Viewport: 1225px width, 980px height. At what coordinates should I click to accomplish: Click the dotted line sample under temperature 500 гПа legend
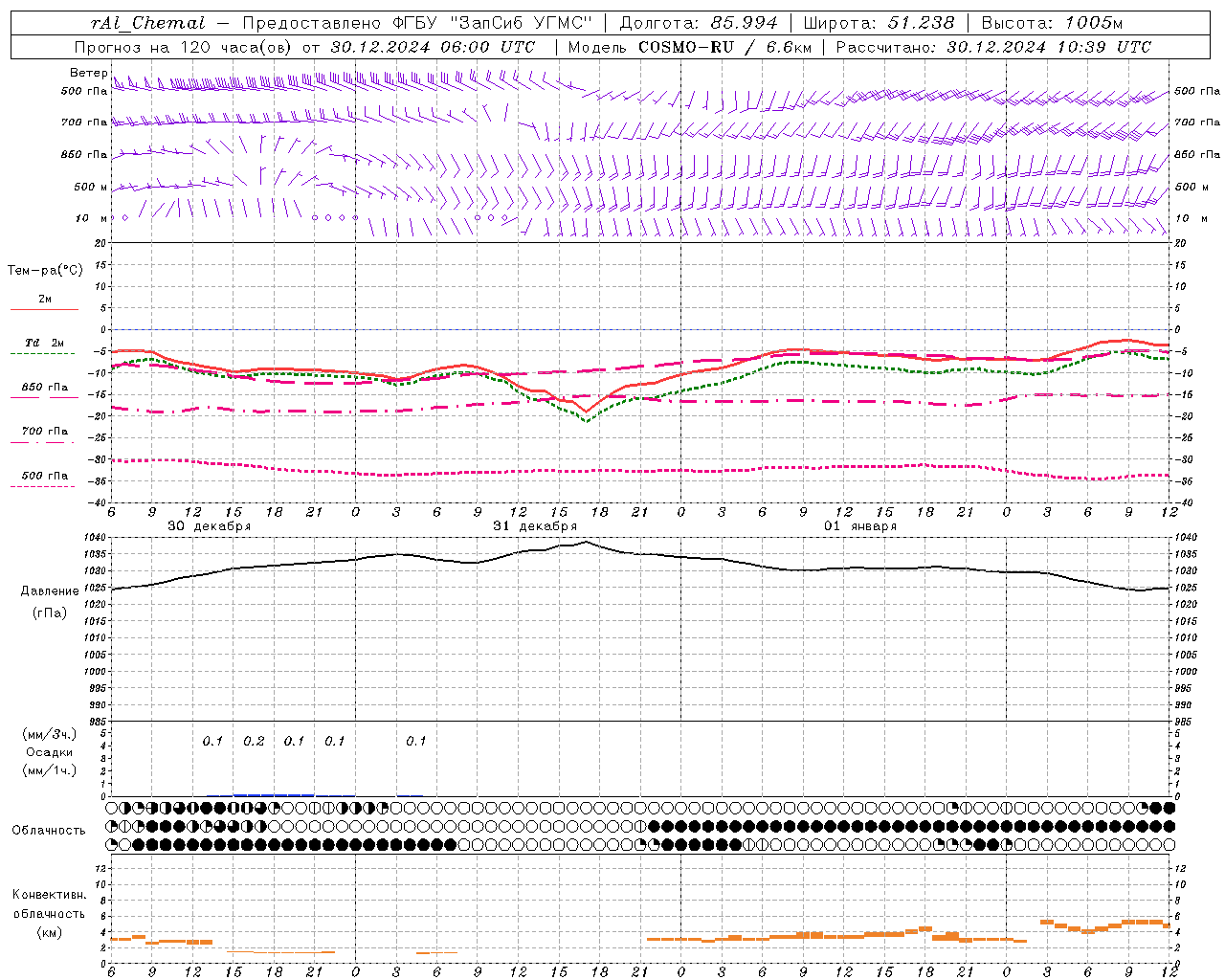coord(42,486)
